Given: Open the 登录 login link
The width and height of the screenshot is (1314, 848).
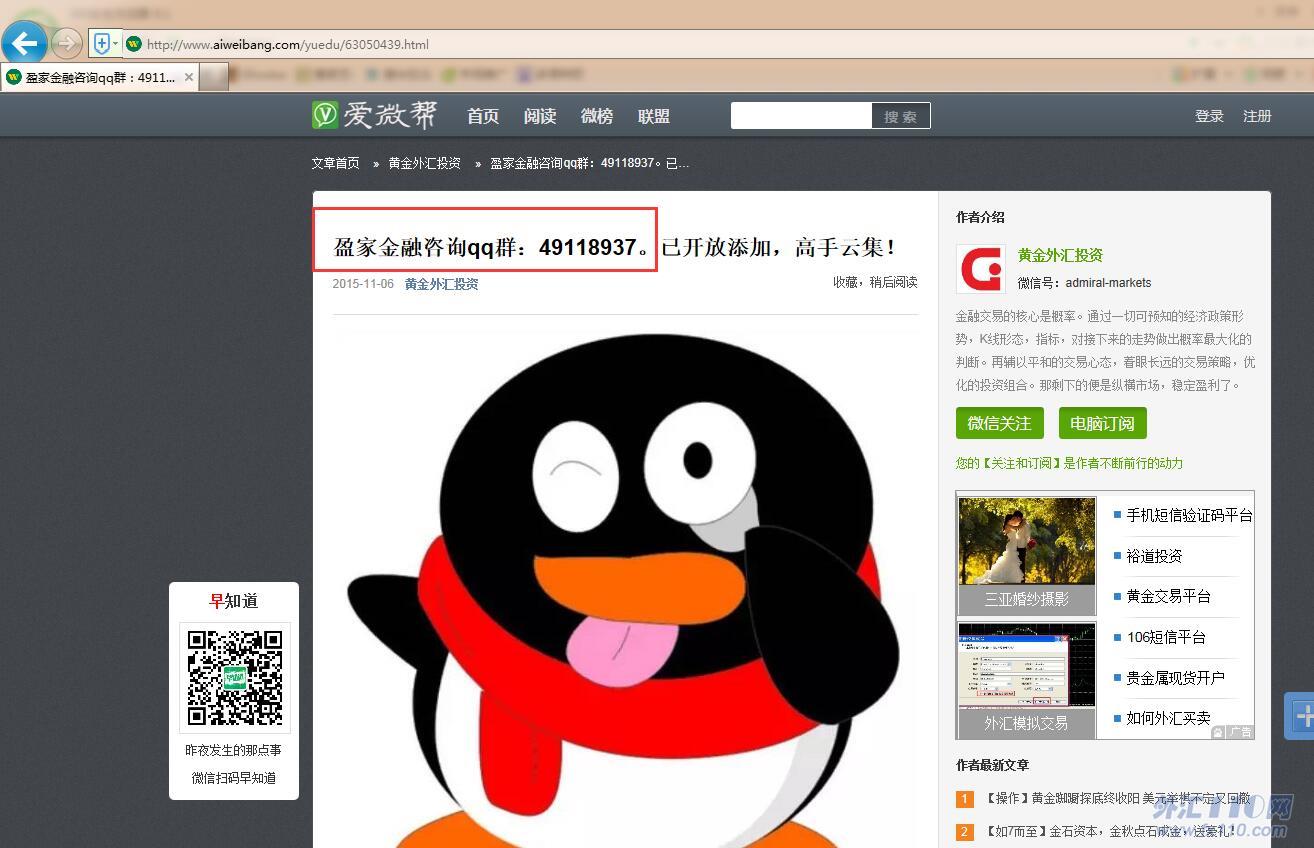Looking at the screenshot, I should pyautogui.click(x=1209, y=116).
